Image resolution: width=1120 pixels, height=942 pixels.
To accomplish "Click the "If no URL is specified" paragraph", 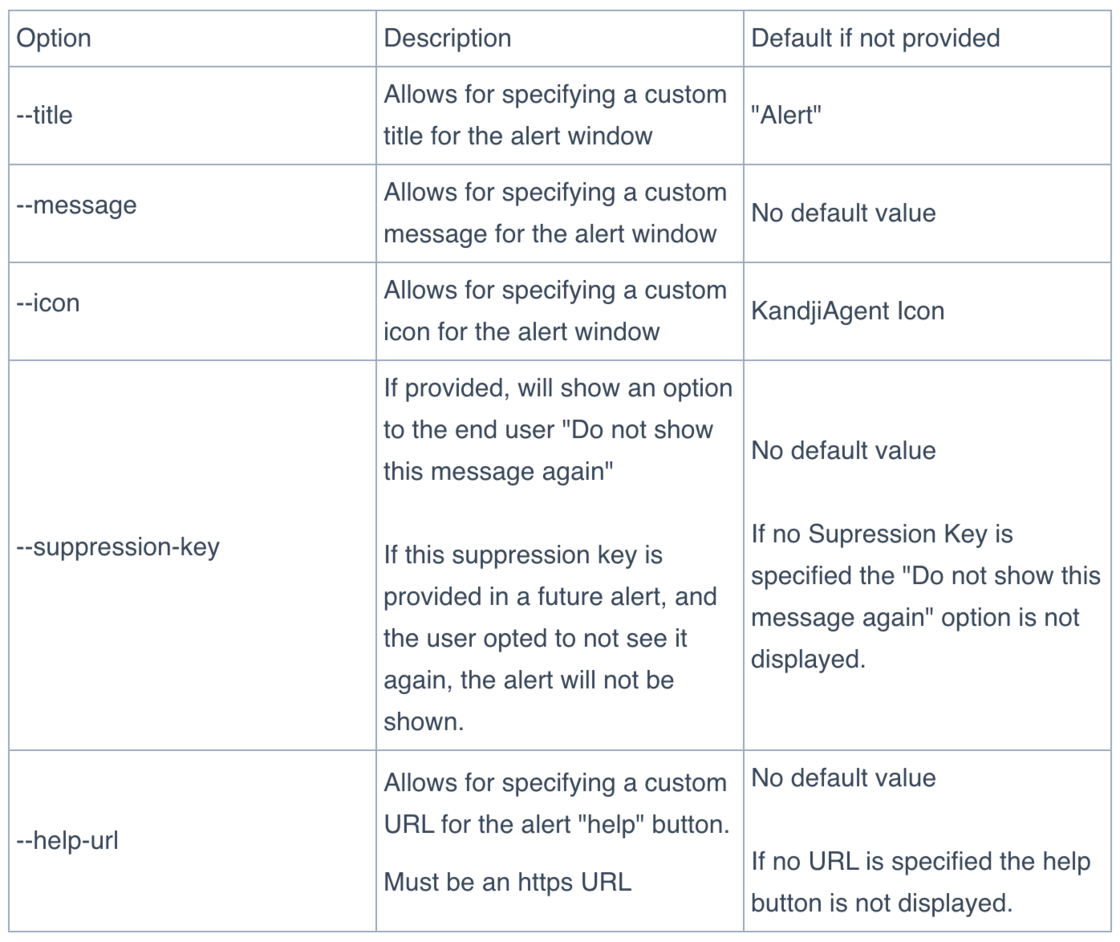I will coord(920,882).
